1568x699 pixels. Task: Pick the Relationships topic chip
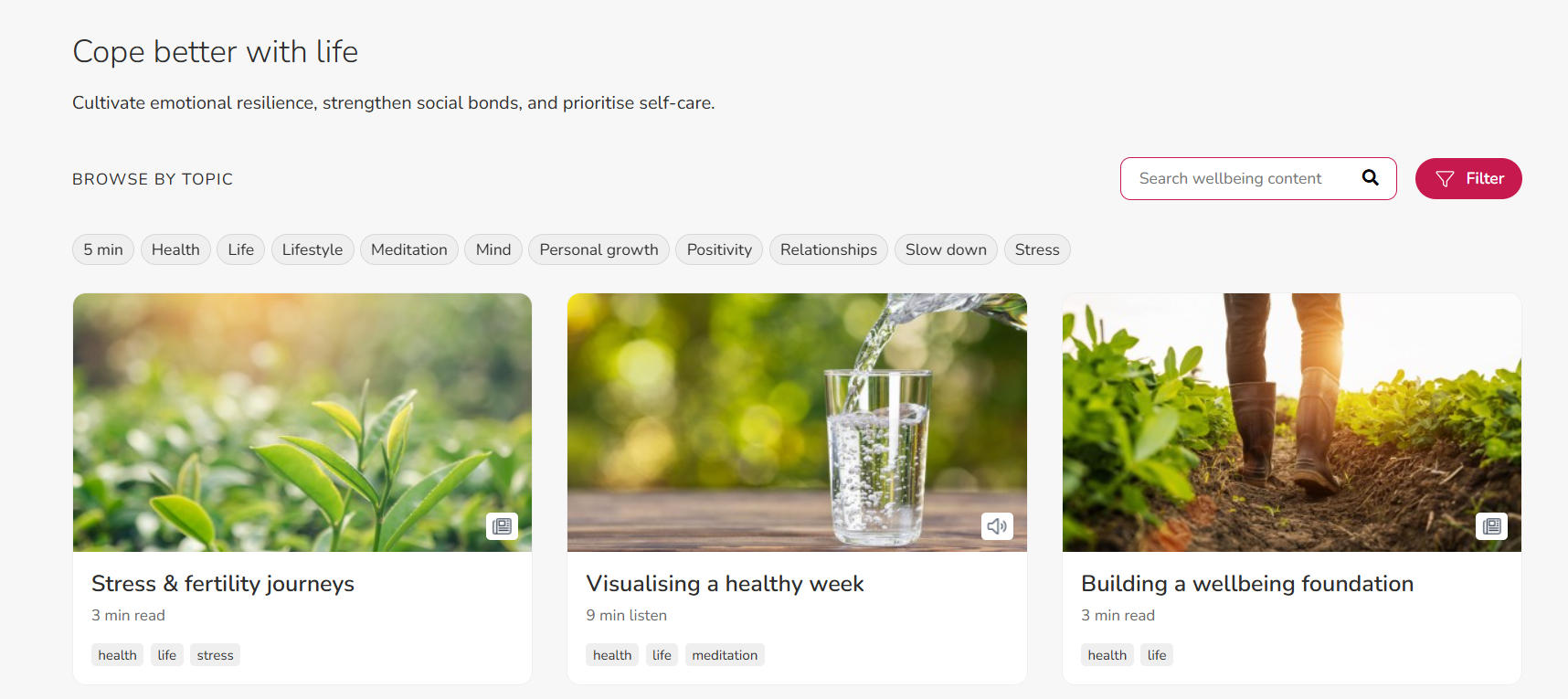click(828, 249)
